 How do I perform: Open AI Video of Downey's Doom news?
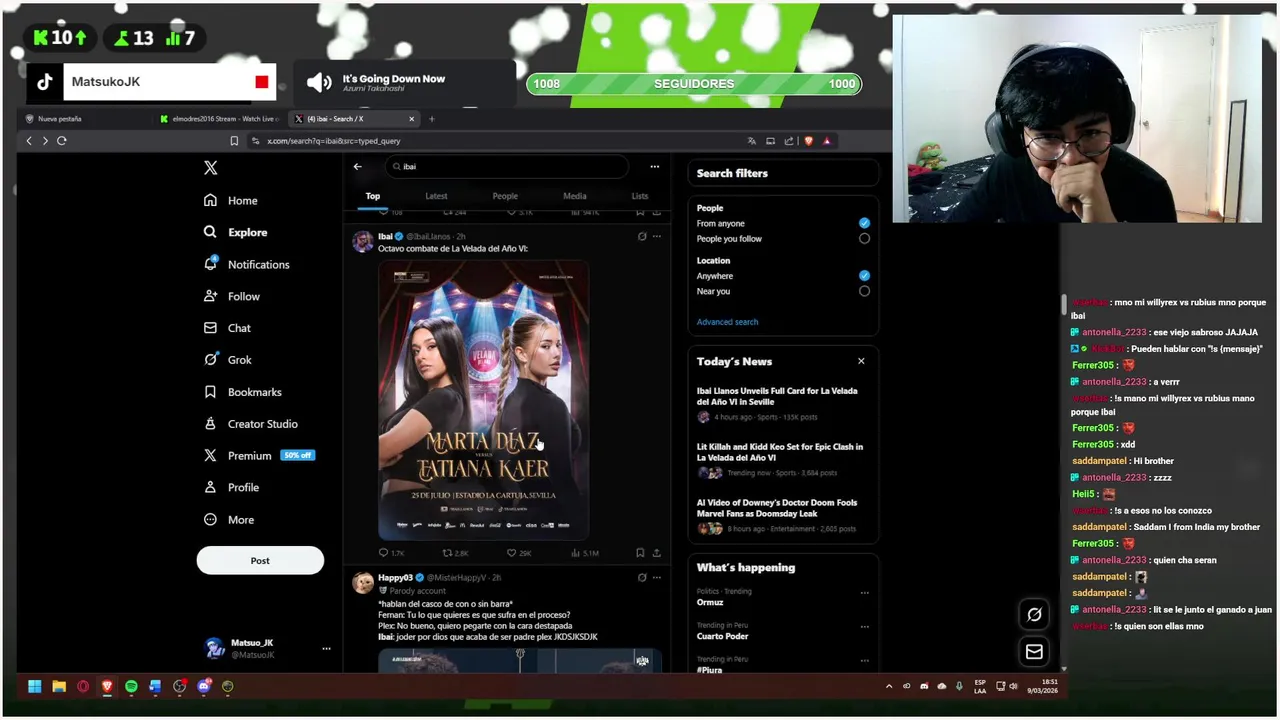pyautogui.click(x=782, y=515)
